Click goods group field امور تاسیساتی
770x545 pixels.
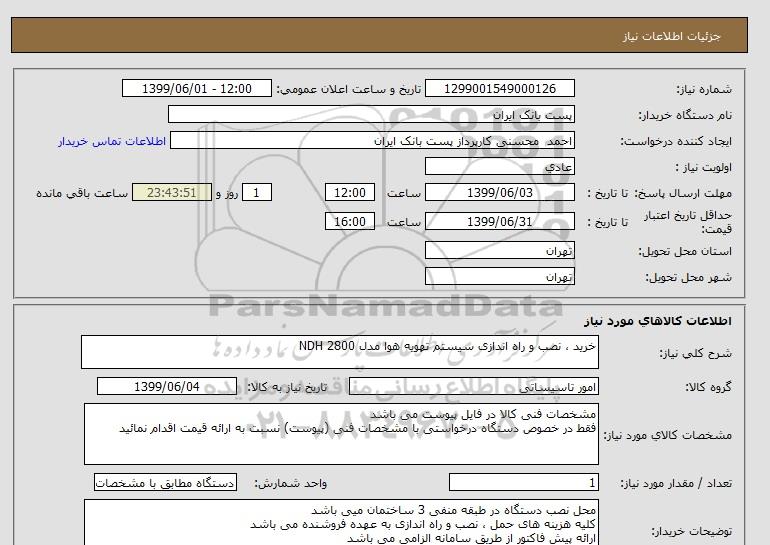point(473,386)
